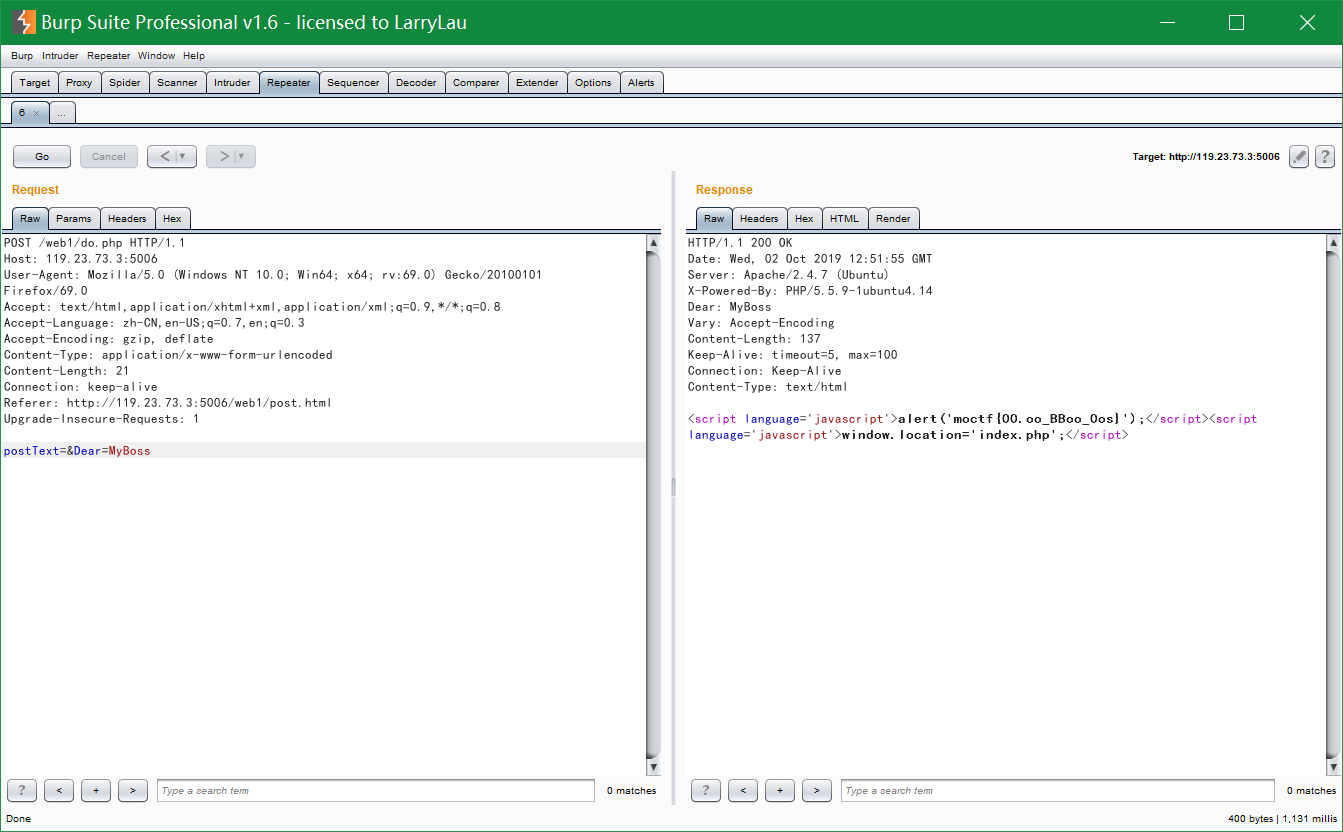Switch to the request Headers tab
This screenshot has width=1343, height=832.
point(127,218)
